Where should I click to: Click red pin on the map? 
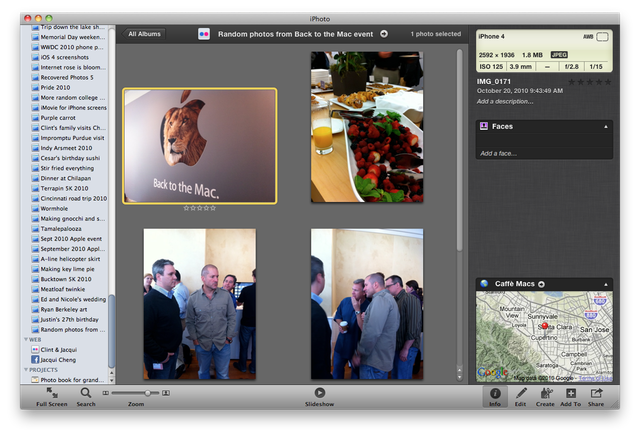click(544, 326)
